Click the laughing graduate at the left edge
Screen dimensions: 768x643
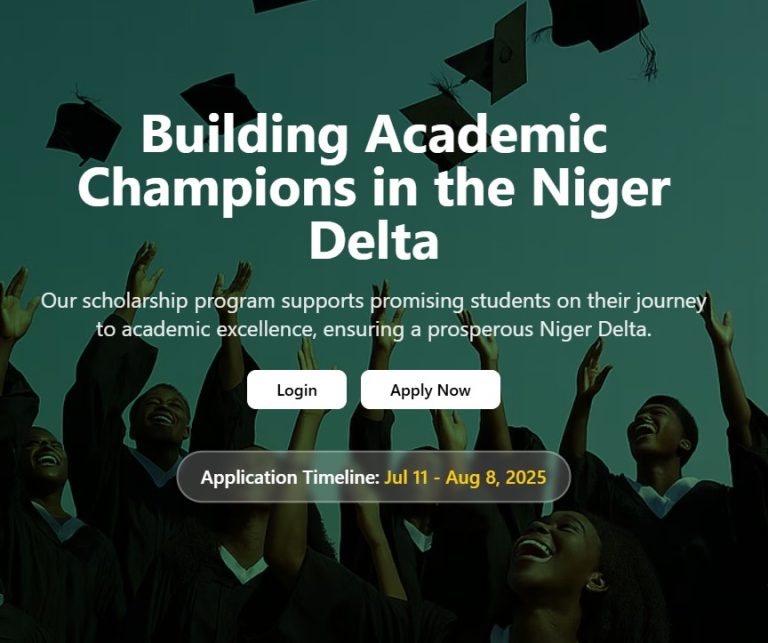(42, 460)
